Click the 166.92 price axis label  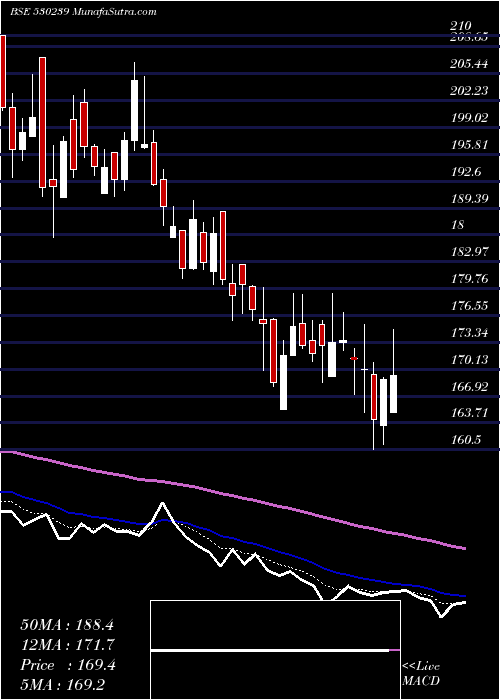click(x=469, y=386)
